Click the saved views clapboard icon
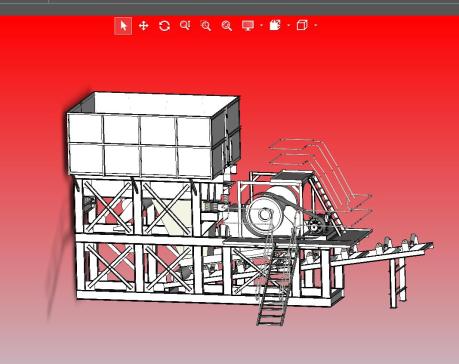 pos(275,26)
